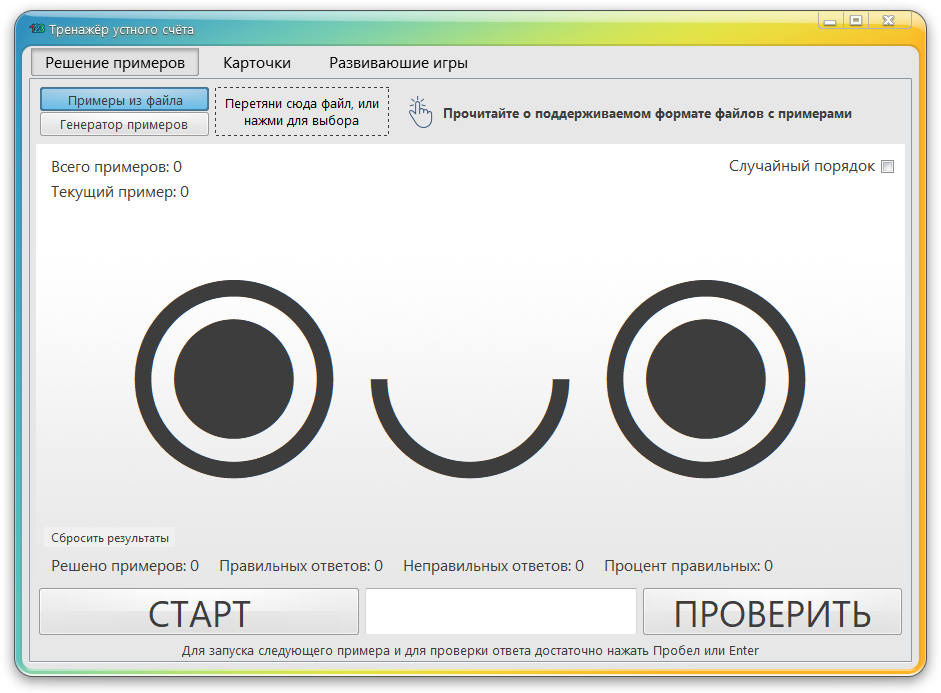Switch to Генератор примеров mode

point(124,123)
